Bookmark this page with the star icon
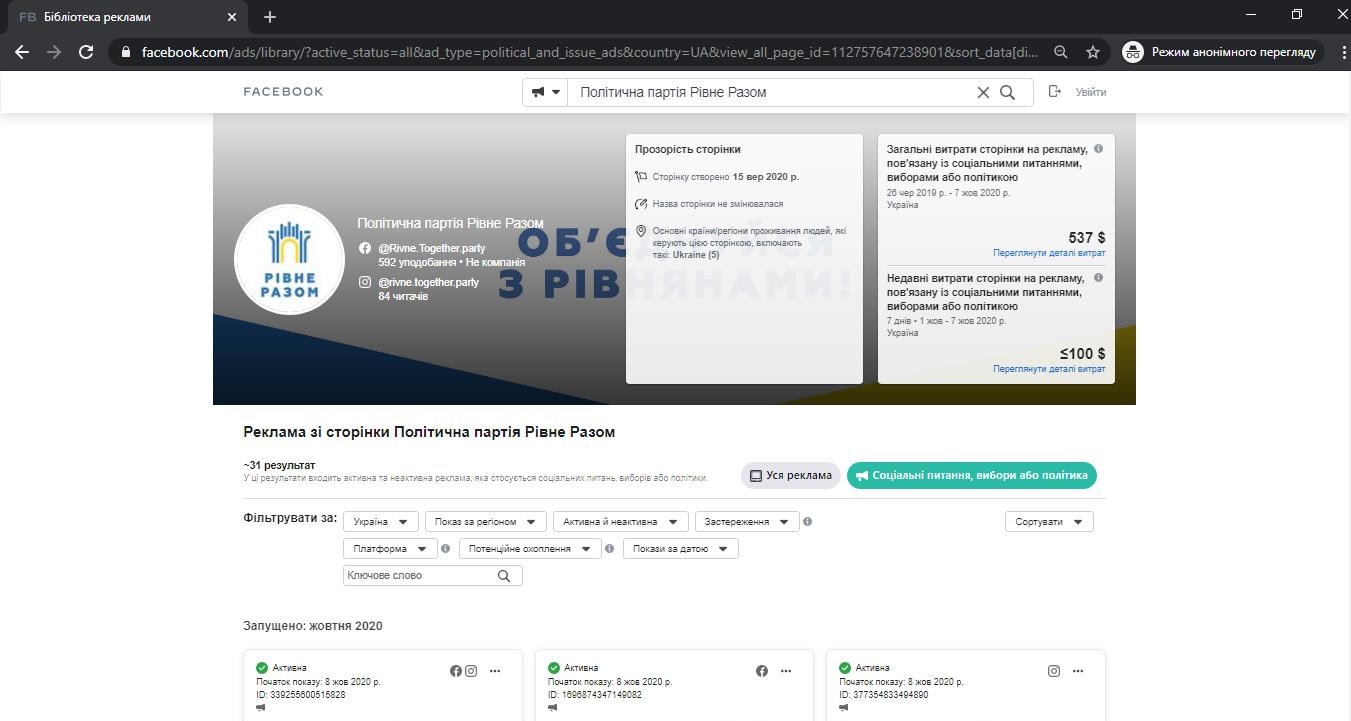Viewport: 1351px width, 721px height. (x=1093, y=52)
